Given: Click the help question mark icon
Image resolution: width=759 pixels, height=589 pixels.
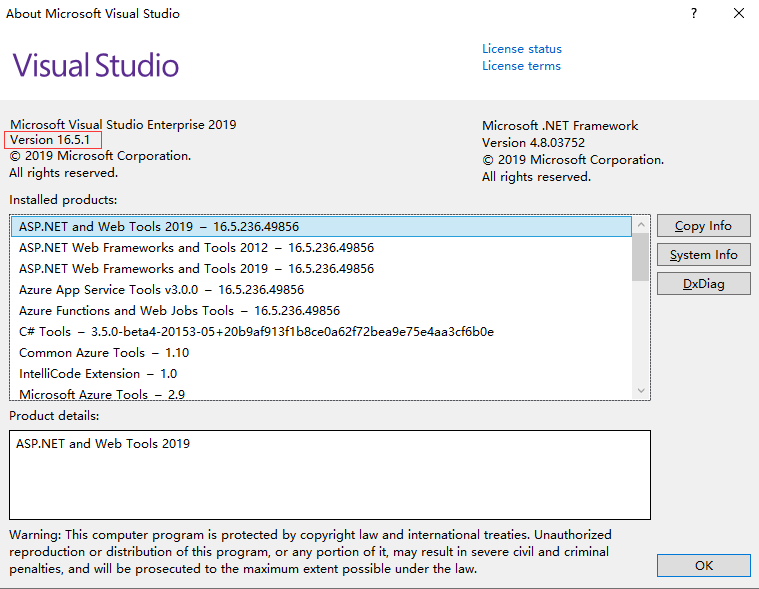Looking at the screenshot, I should 694,13.
